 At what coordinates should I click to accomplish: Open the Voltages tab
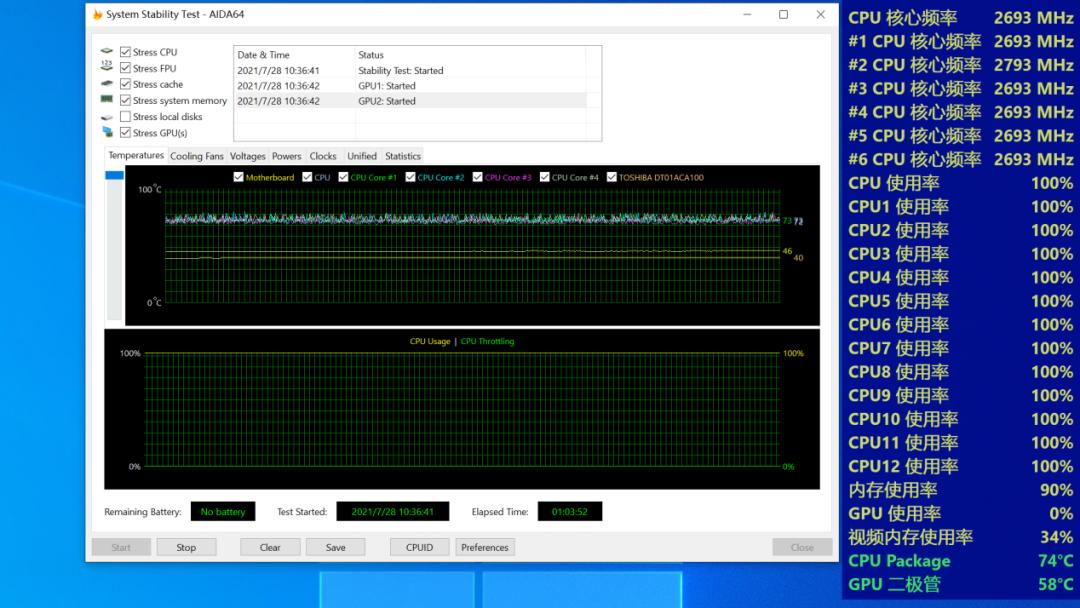(x=248, y=156)
